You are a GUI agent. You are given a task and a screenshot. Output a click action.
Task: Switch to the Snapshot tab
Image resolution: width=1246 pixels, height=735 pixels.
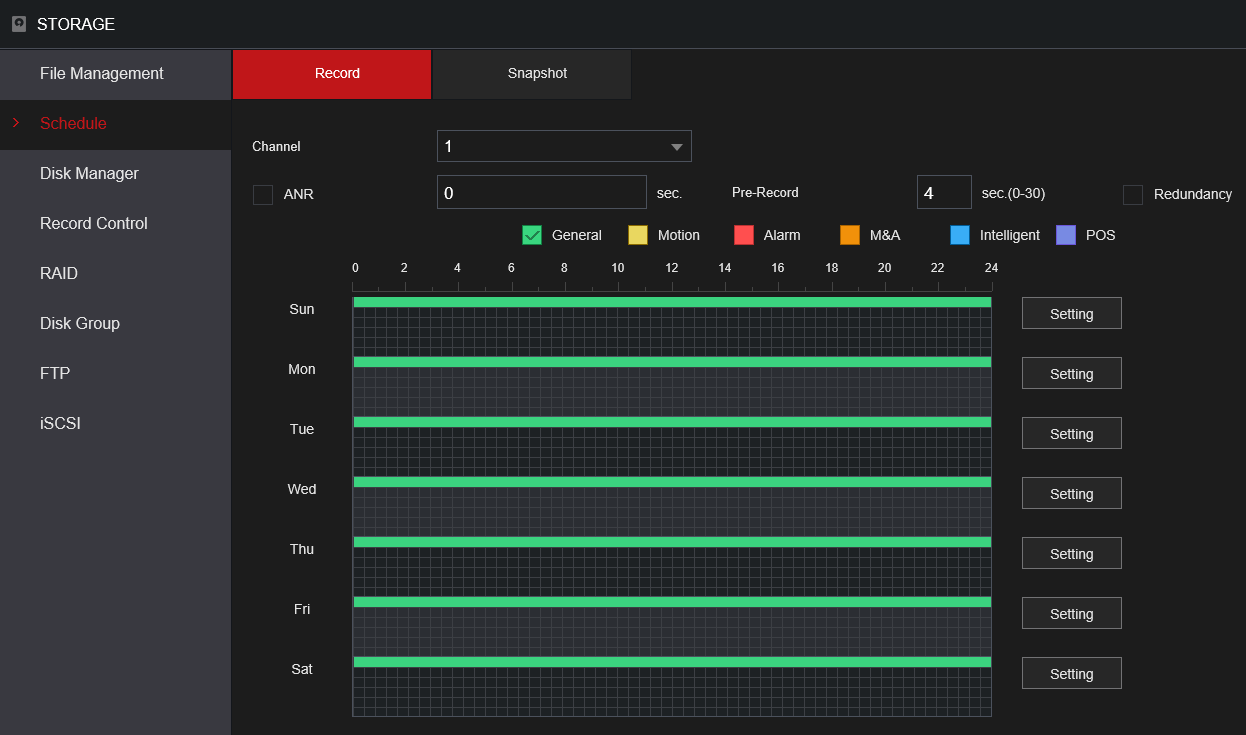[537, 74]
